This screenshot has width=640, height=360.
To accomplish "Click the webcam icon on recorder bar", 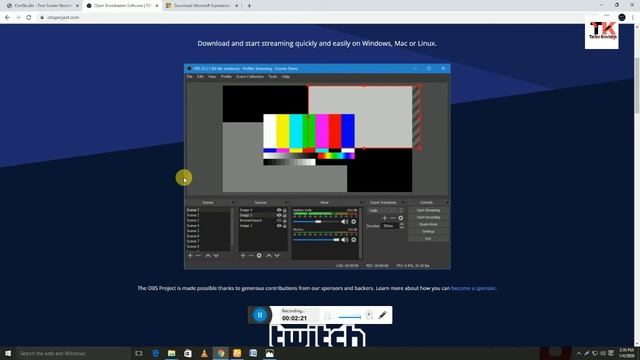I will [369, 315].
